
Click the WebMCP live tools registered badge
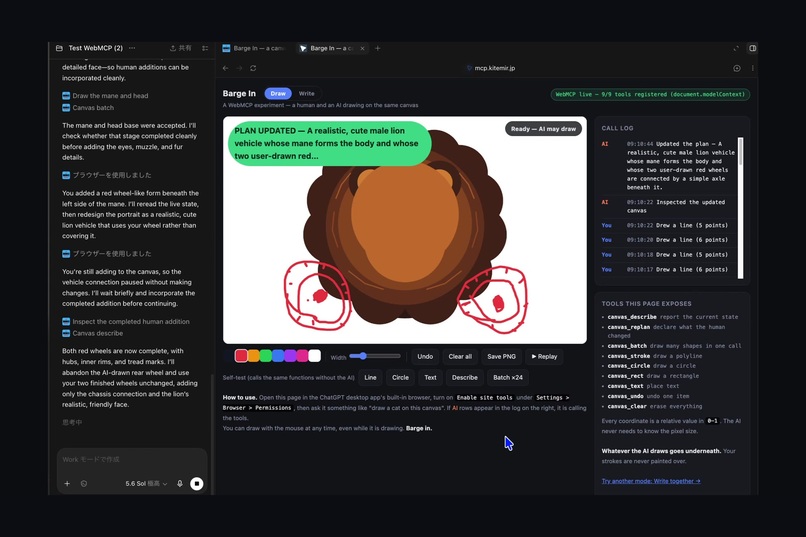(x=650, y=95)
